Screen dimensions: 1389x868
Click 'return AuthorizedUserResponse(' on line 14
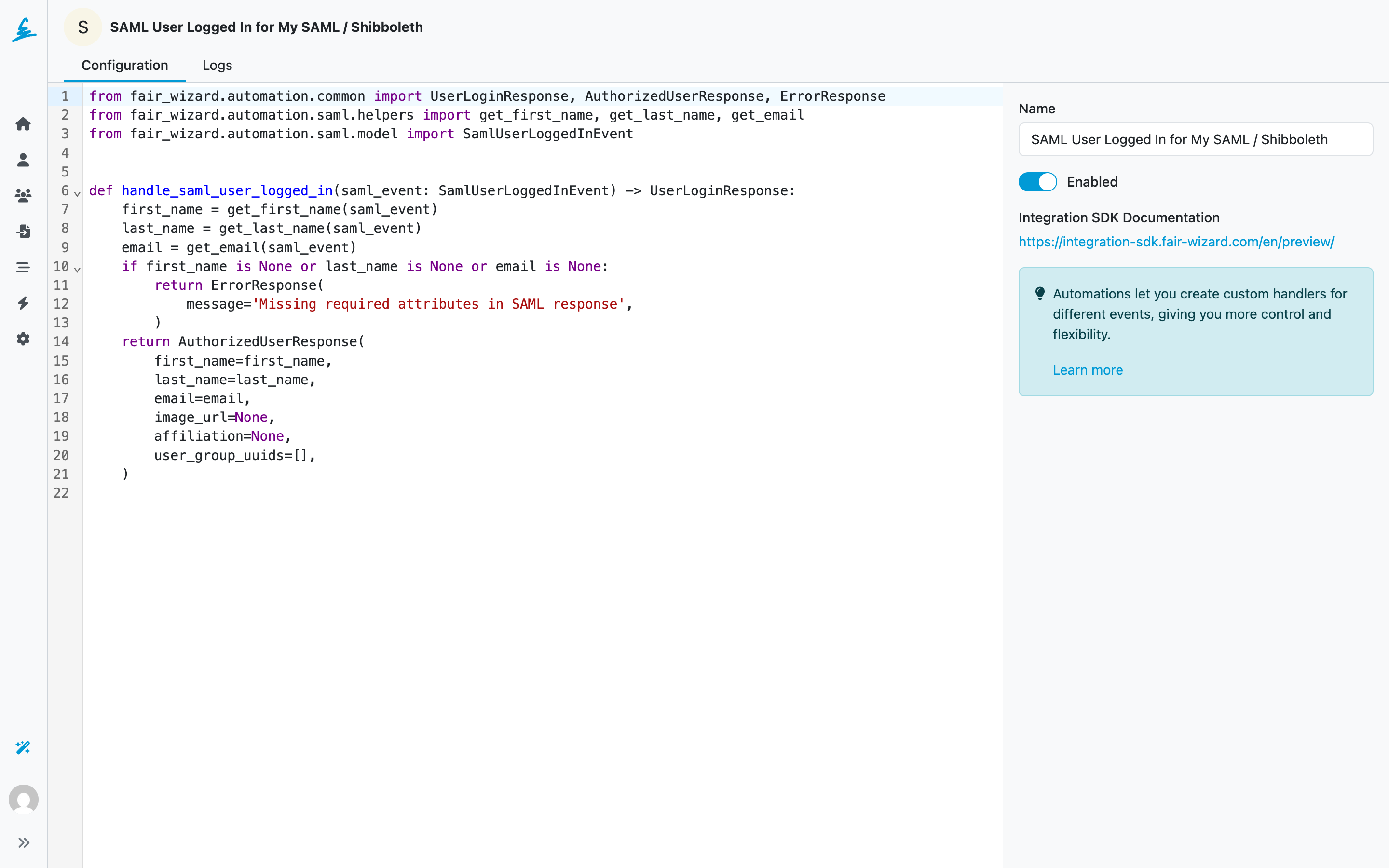coord(244,341)
